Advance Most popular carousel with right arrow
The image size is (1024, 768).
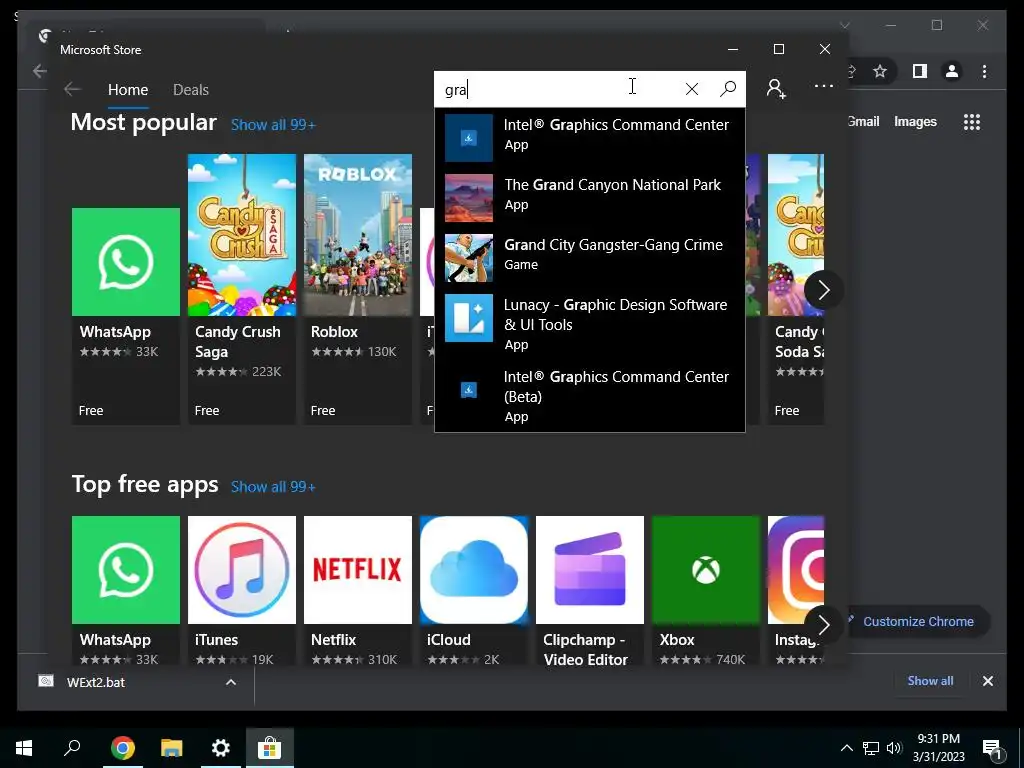(824, 289)
